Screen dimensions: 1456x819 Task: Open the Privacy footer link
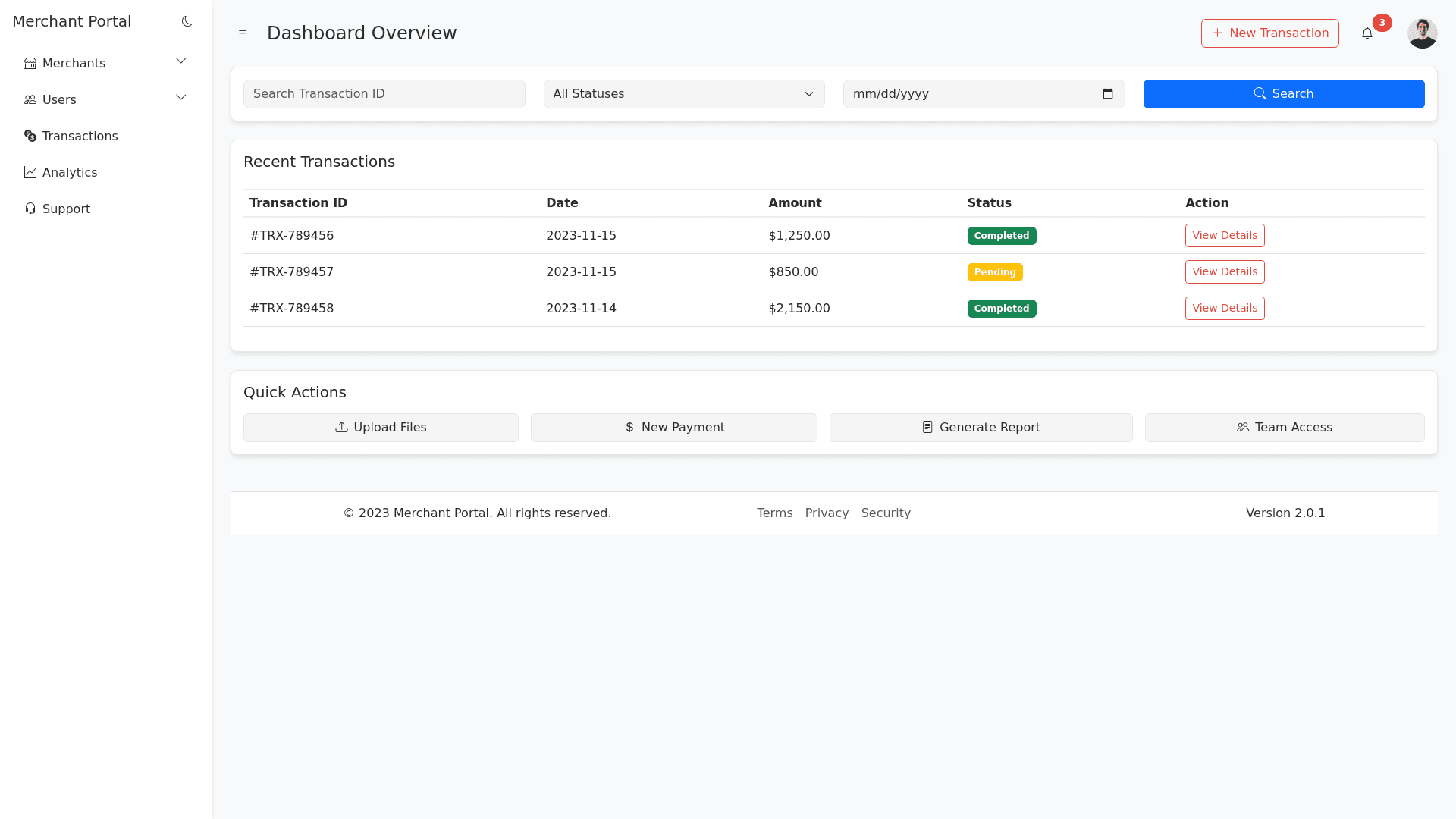(x=827, y=513)
